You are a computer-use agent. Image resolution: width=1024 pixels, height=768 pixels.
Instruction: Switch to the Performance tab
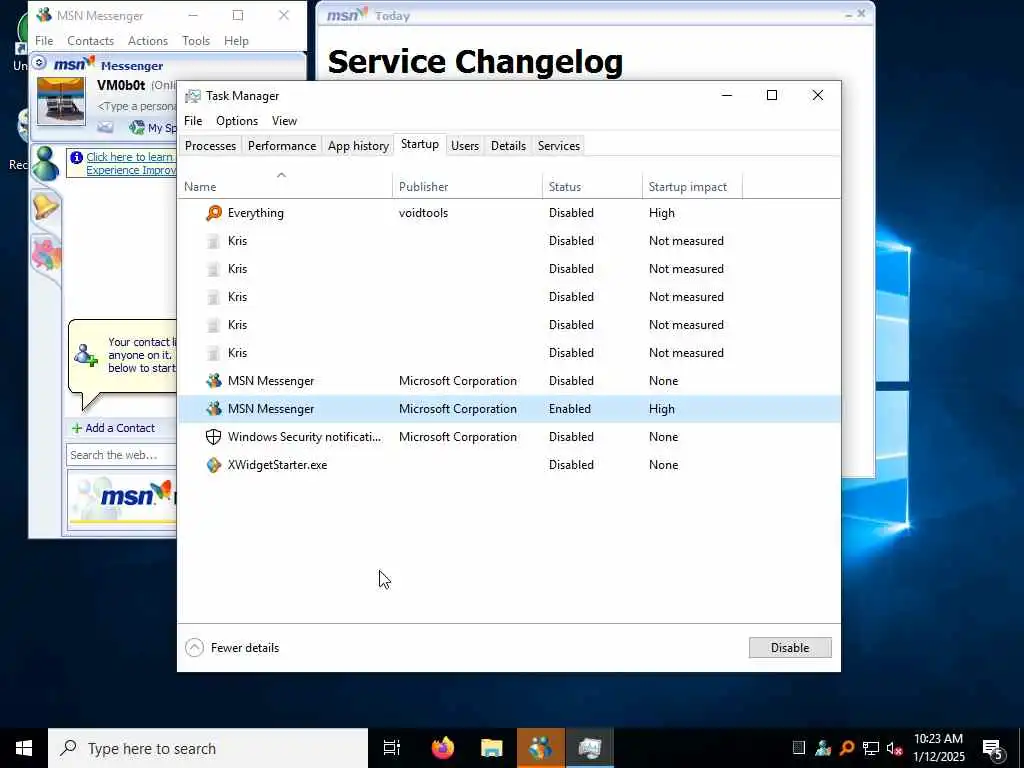(282, 146)
